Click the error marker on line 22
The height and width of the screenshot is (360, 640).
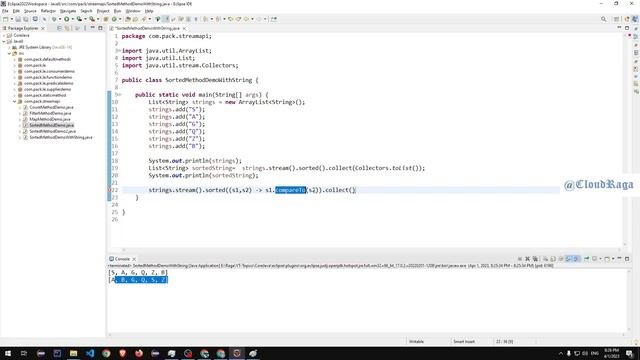pos(109,190)
